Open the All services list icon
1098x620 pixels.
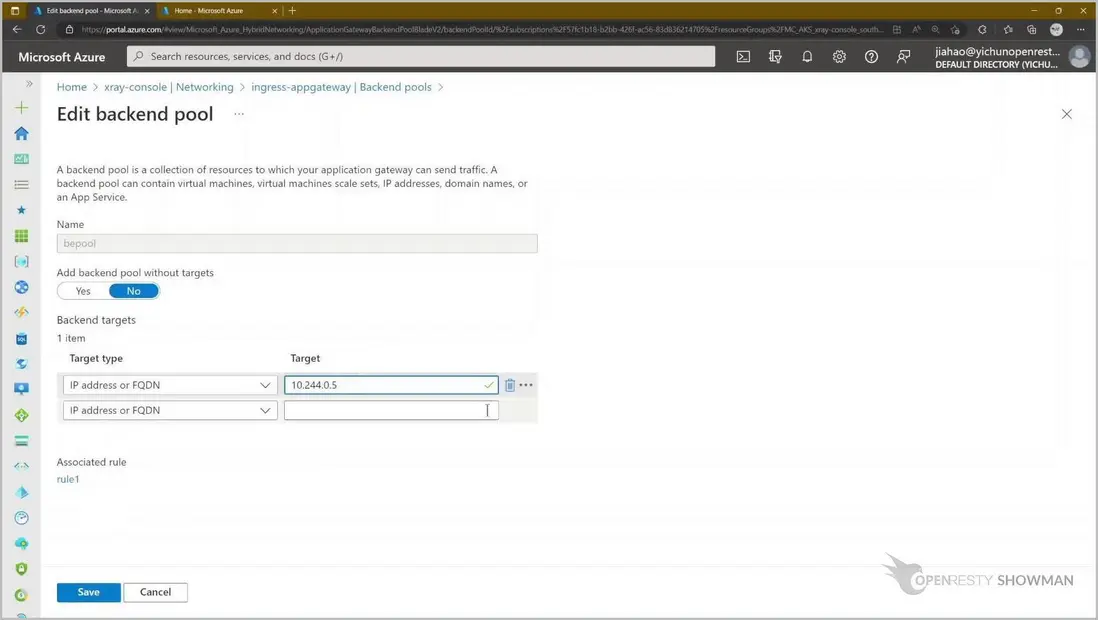[x=22, y=185]
